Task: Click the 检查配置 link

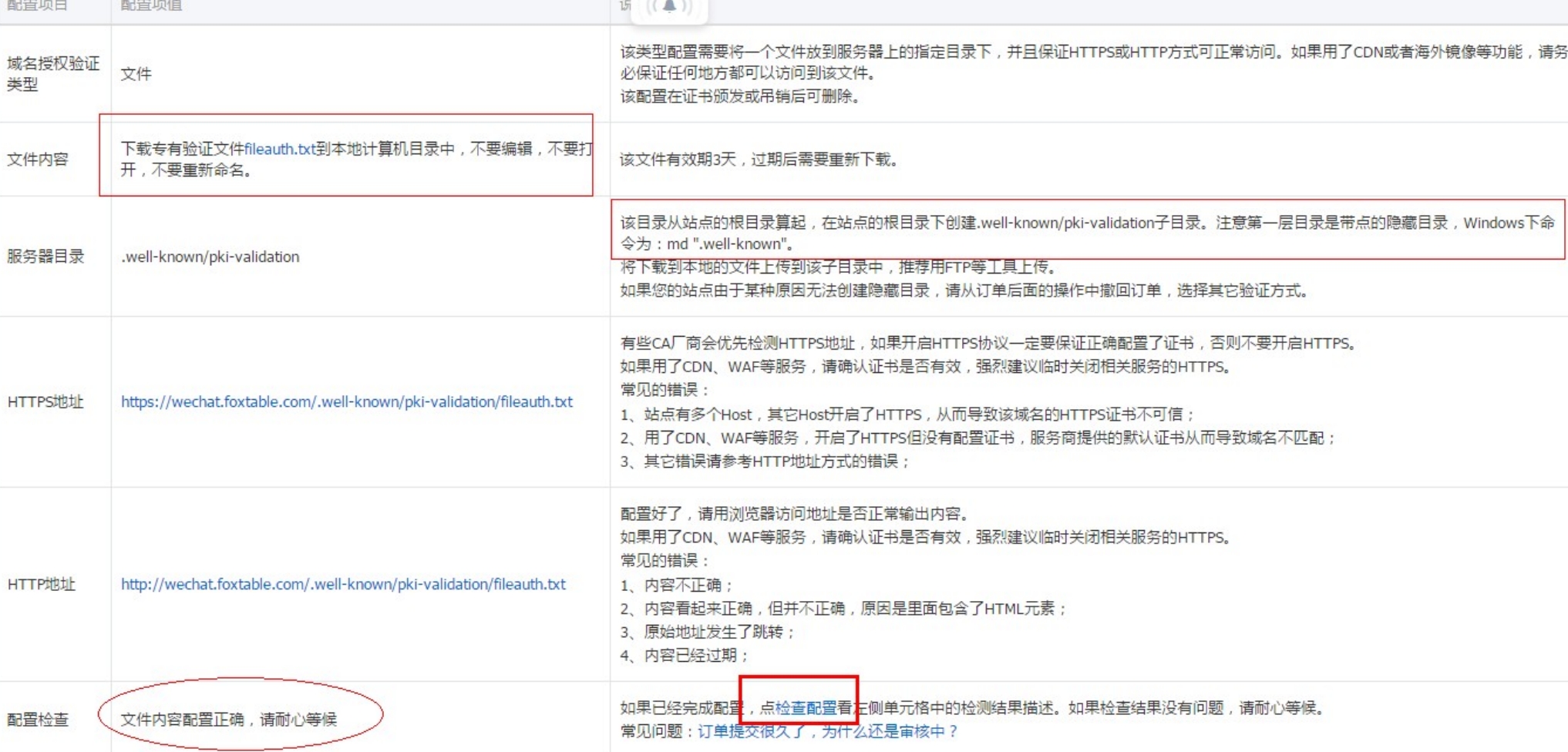Action: click(x=806, y=707)
